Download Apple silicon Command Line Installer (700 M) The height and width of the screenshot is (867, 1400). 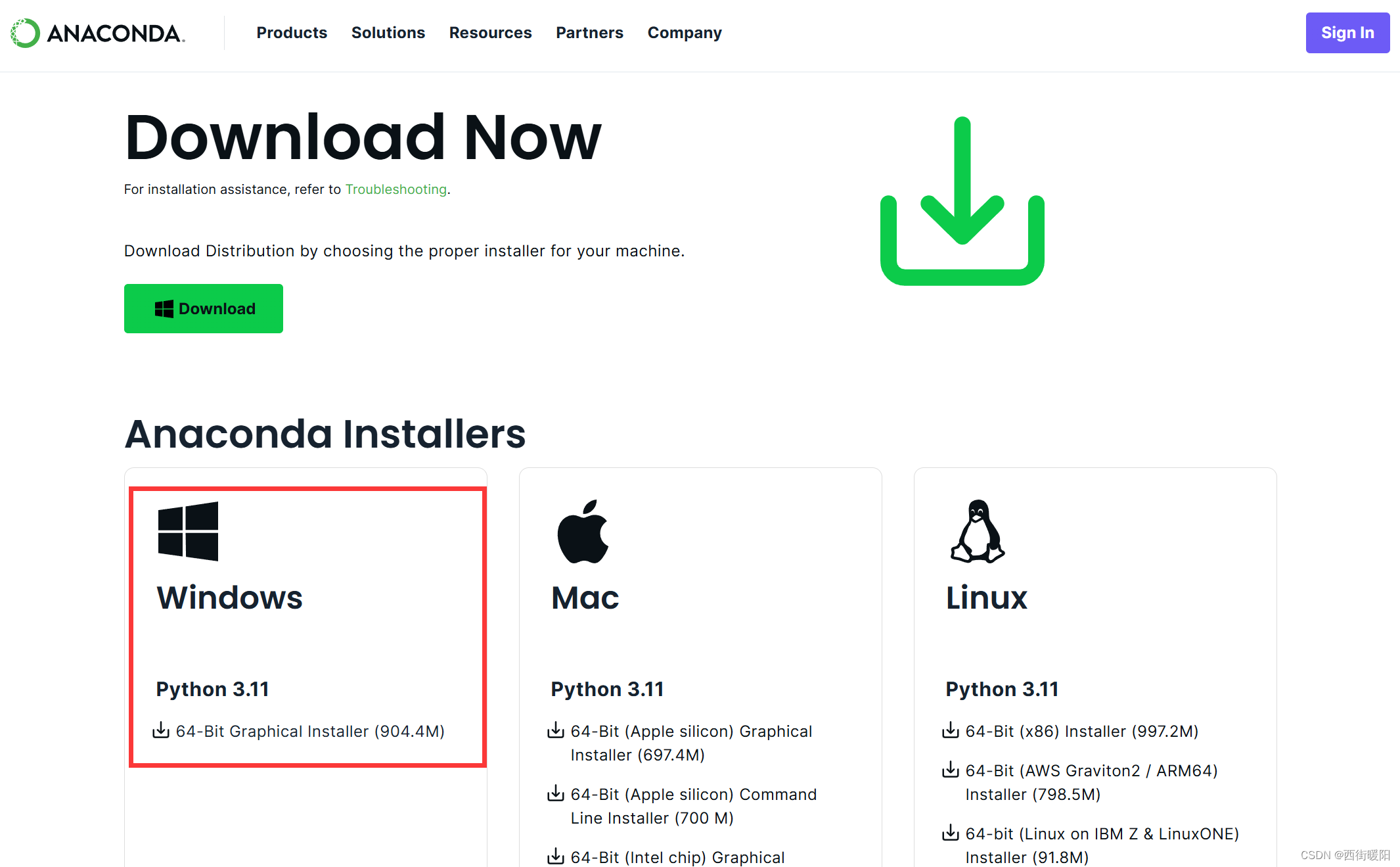coord(694,807)
